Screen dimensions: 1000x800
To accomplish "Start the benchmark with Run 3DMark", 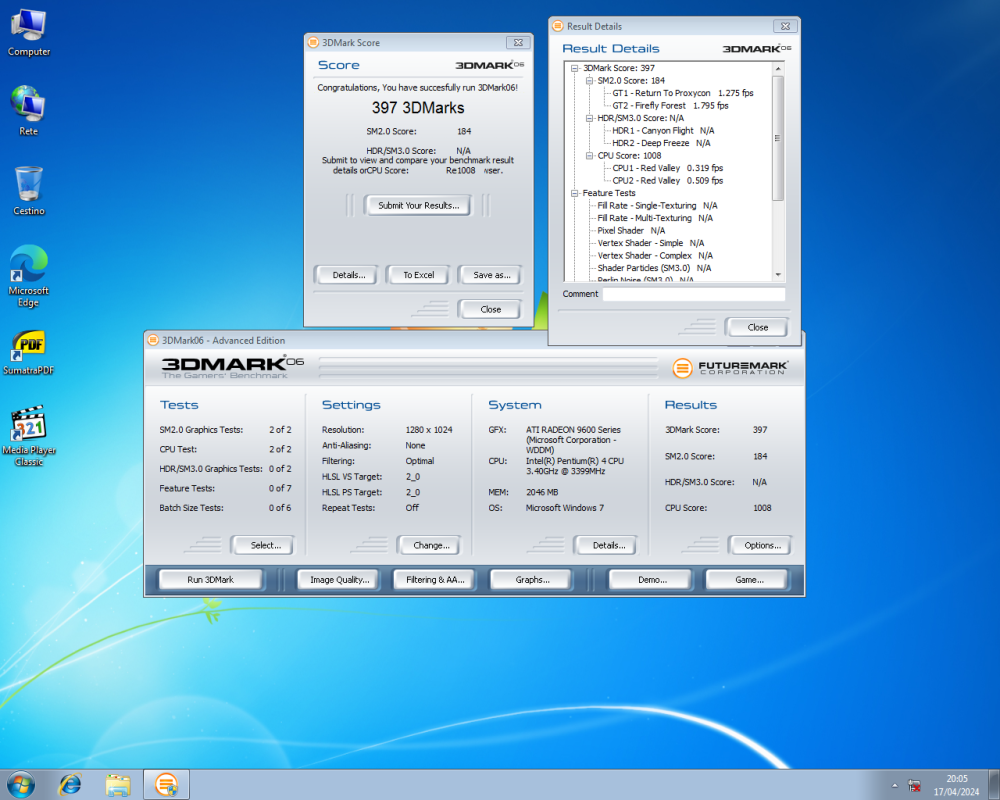I will 209,578.
